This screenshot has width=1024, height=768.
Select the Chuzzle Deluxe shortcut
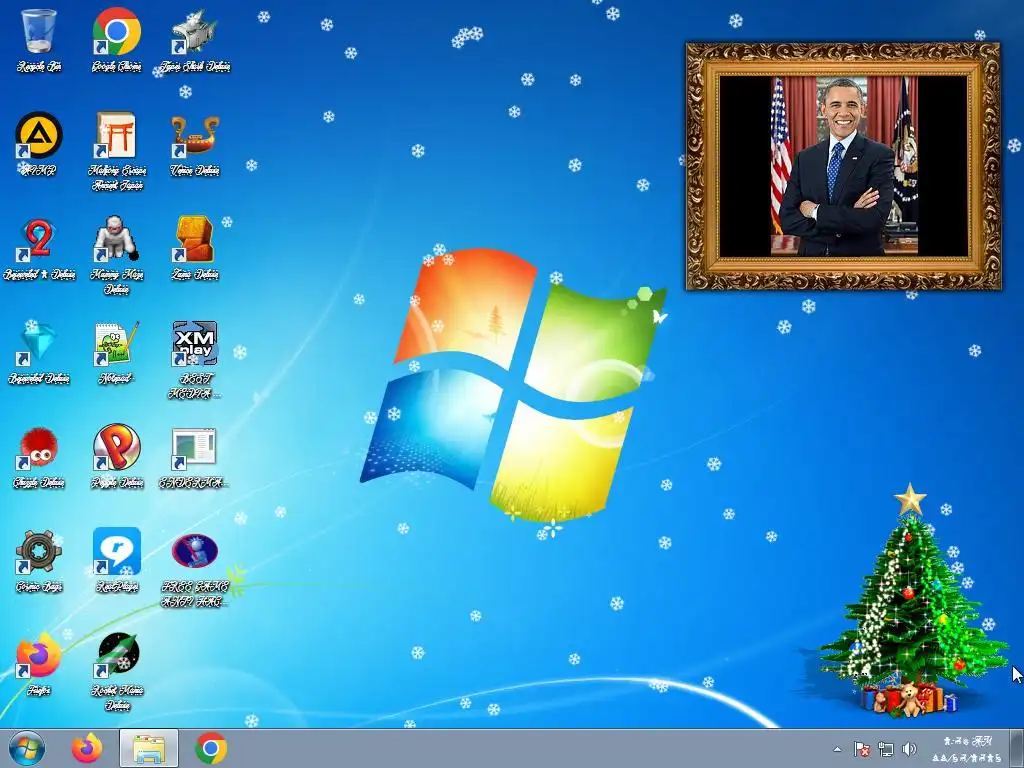39,457
